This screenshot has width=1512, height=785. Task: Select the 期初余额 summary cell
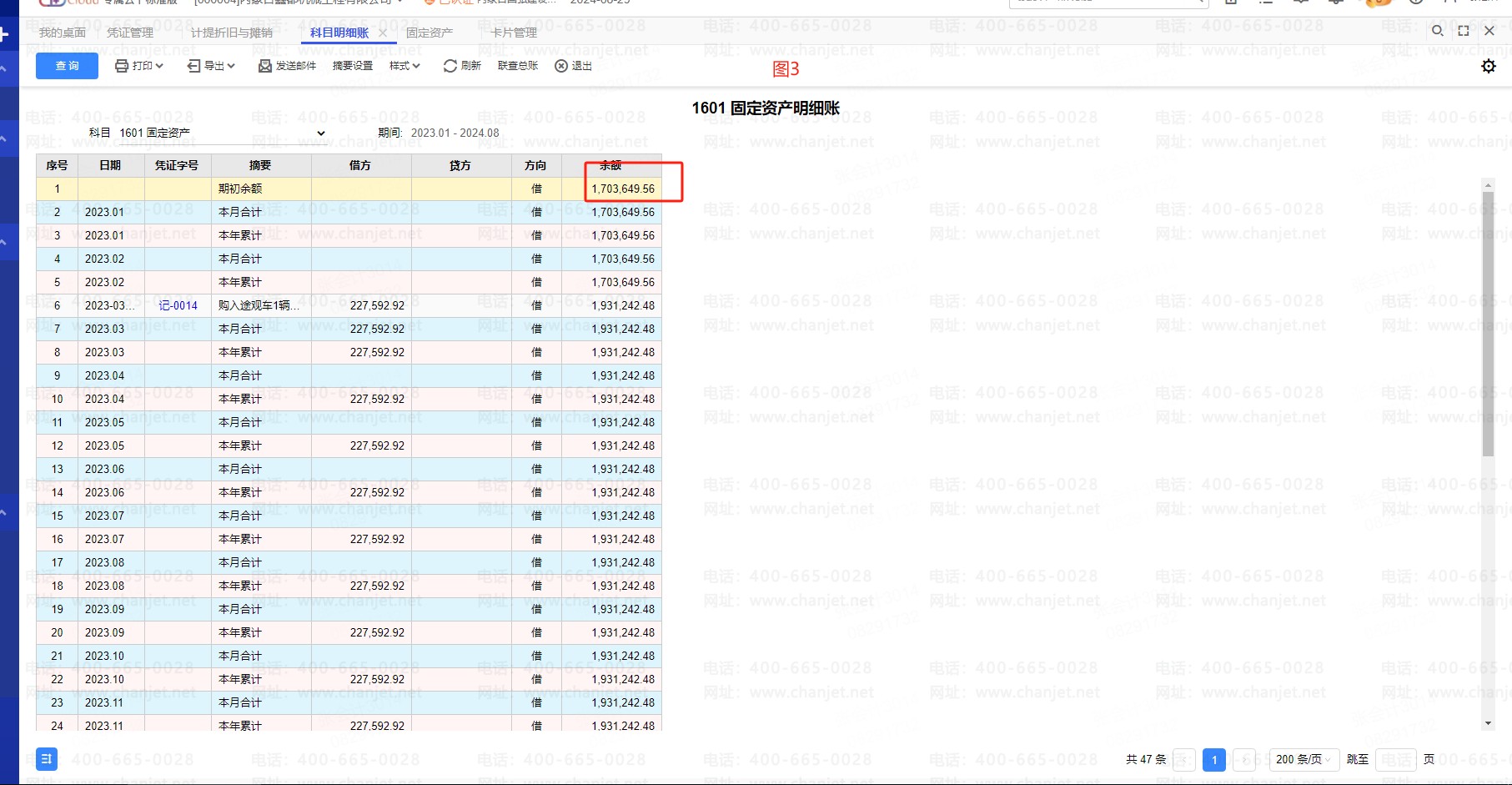pos(261,189)
